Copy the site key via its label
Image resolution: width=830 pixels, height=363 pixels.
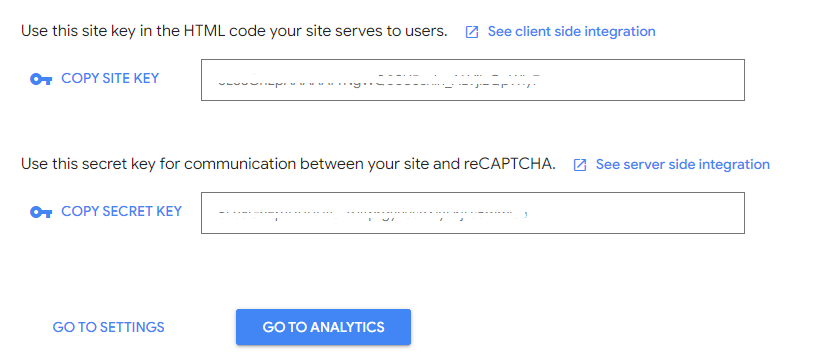110,78
